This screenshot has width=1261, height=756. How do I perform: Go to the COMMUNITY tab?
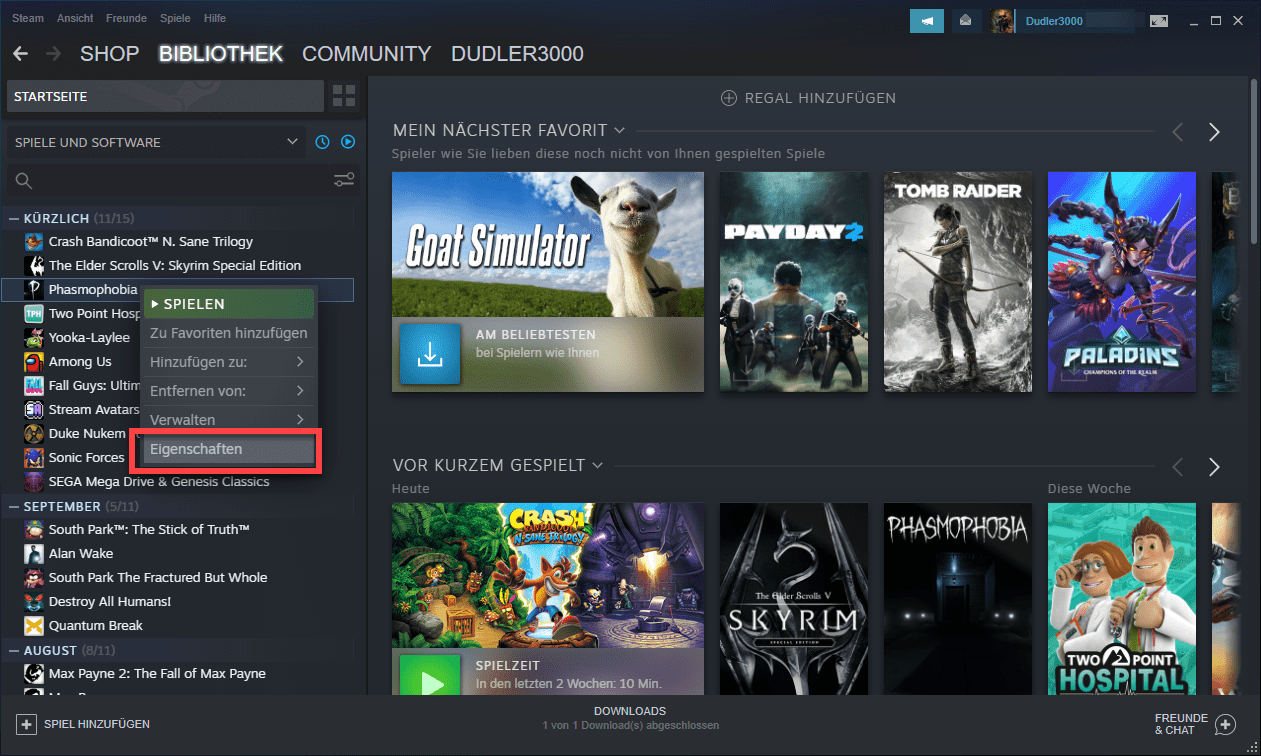[x=367, y=54]
